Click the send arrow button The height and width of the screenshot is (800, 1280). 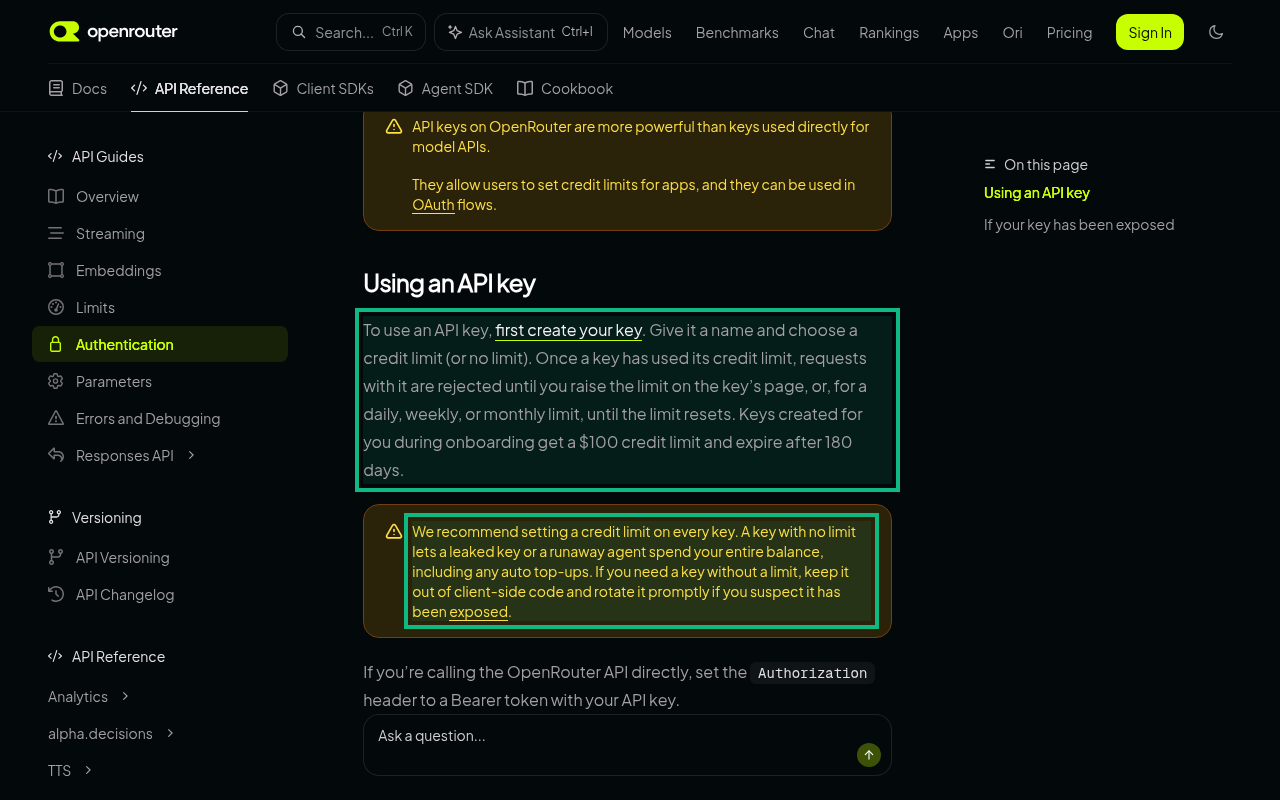coord(869,755)
